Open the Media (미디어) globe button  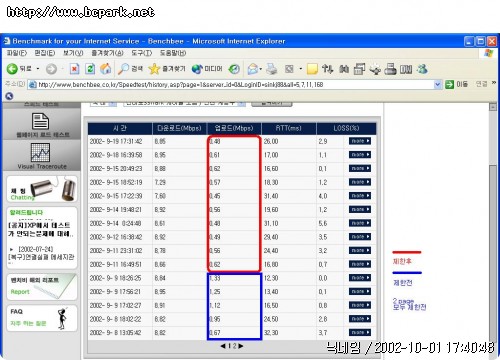tap(207, 69)
